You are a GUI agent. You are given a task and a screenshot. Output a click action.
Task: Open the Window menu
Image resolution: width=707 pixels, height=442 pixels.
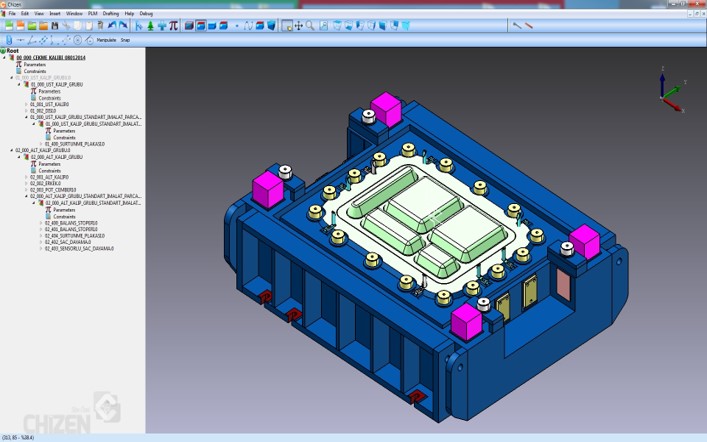pyautogui.click(x=74, y=14)
